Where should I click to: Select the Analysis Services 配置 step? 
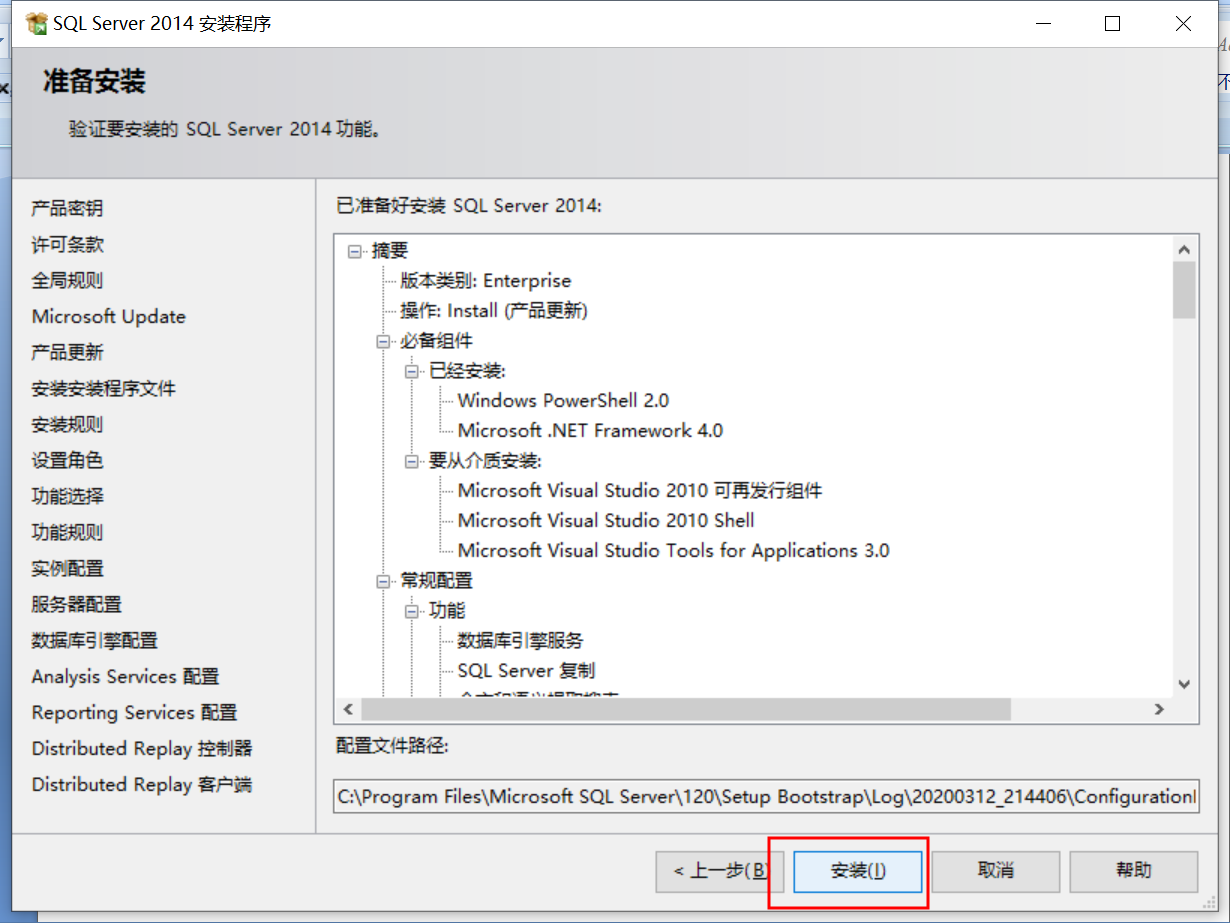[125, 676]
